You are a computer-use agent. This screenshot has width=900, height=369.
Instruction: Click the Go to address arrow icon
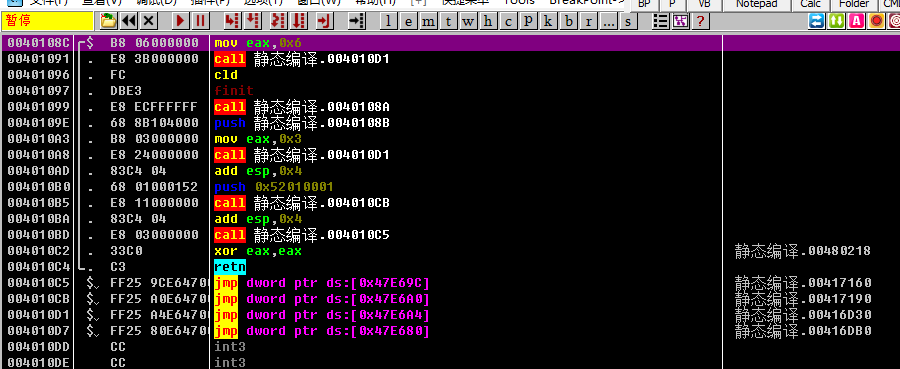click(357, 22)
